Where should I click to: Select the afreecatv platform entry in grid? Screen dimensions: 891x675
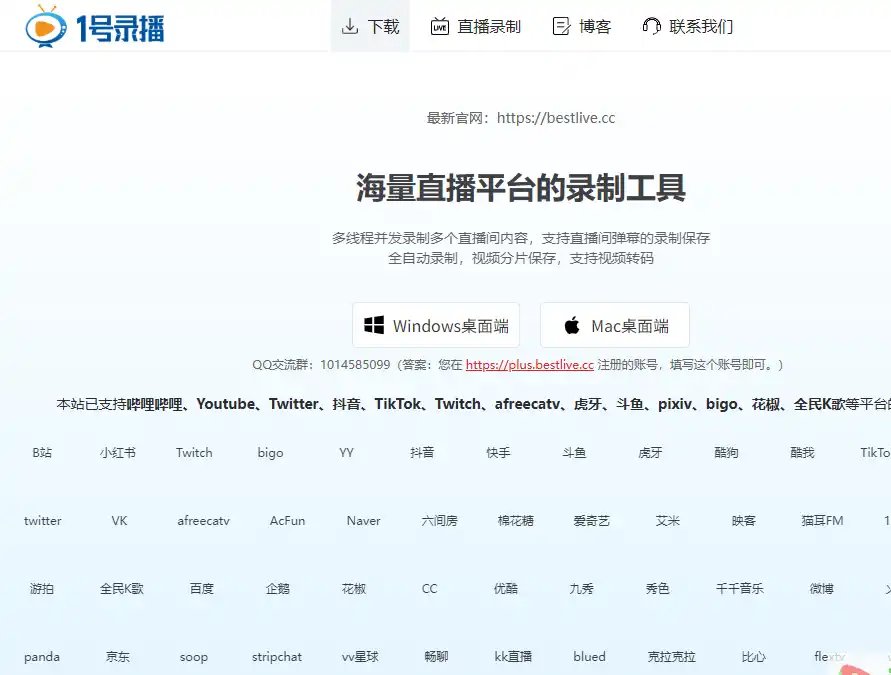tap(203, 520)
